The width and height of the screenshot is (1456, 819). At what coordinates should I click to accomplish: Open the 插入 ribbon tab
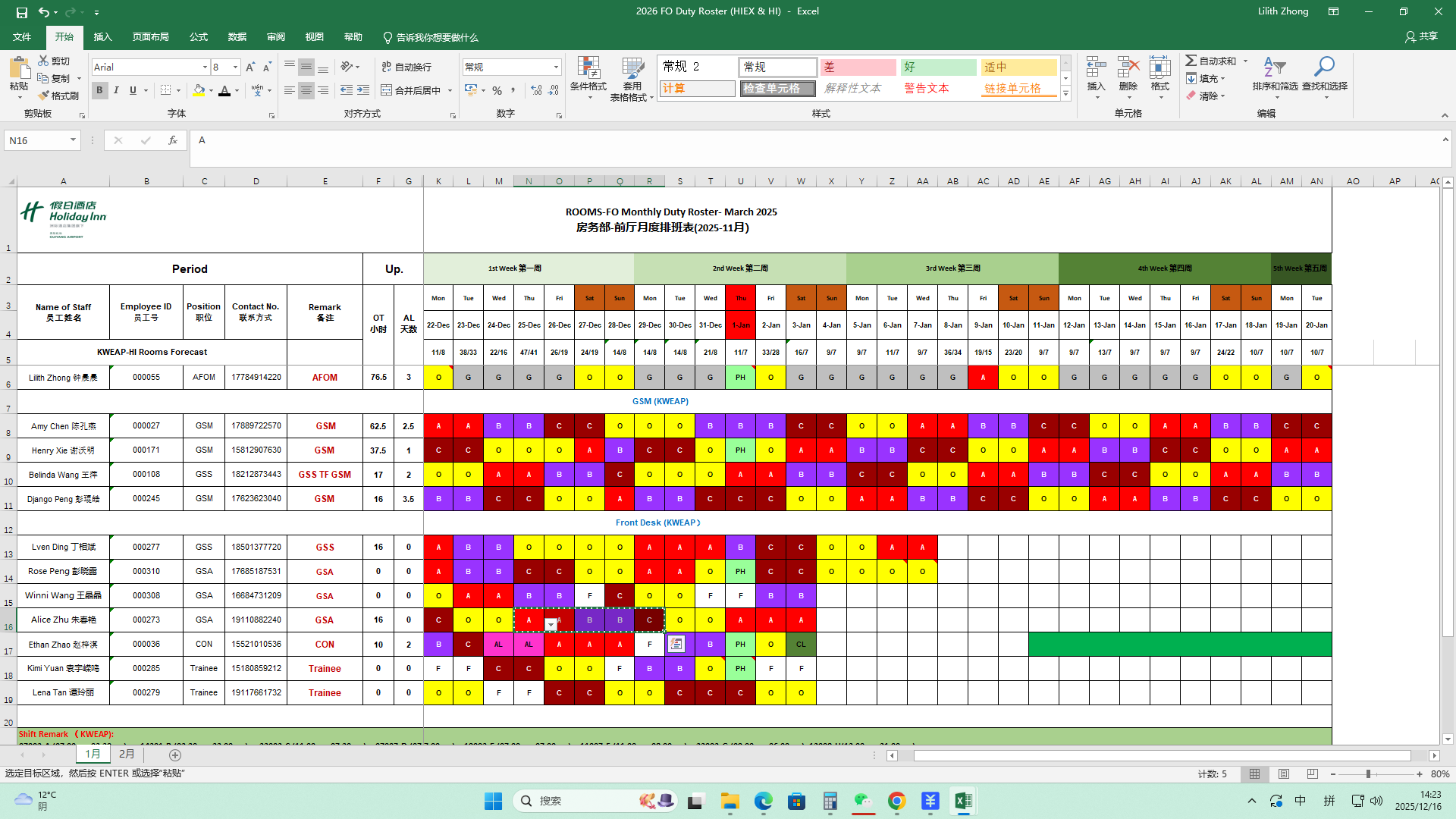102,37
